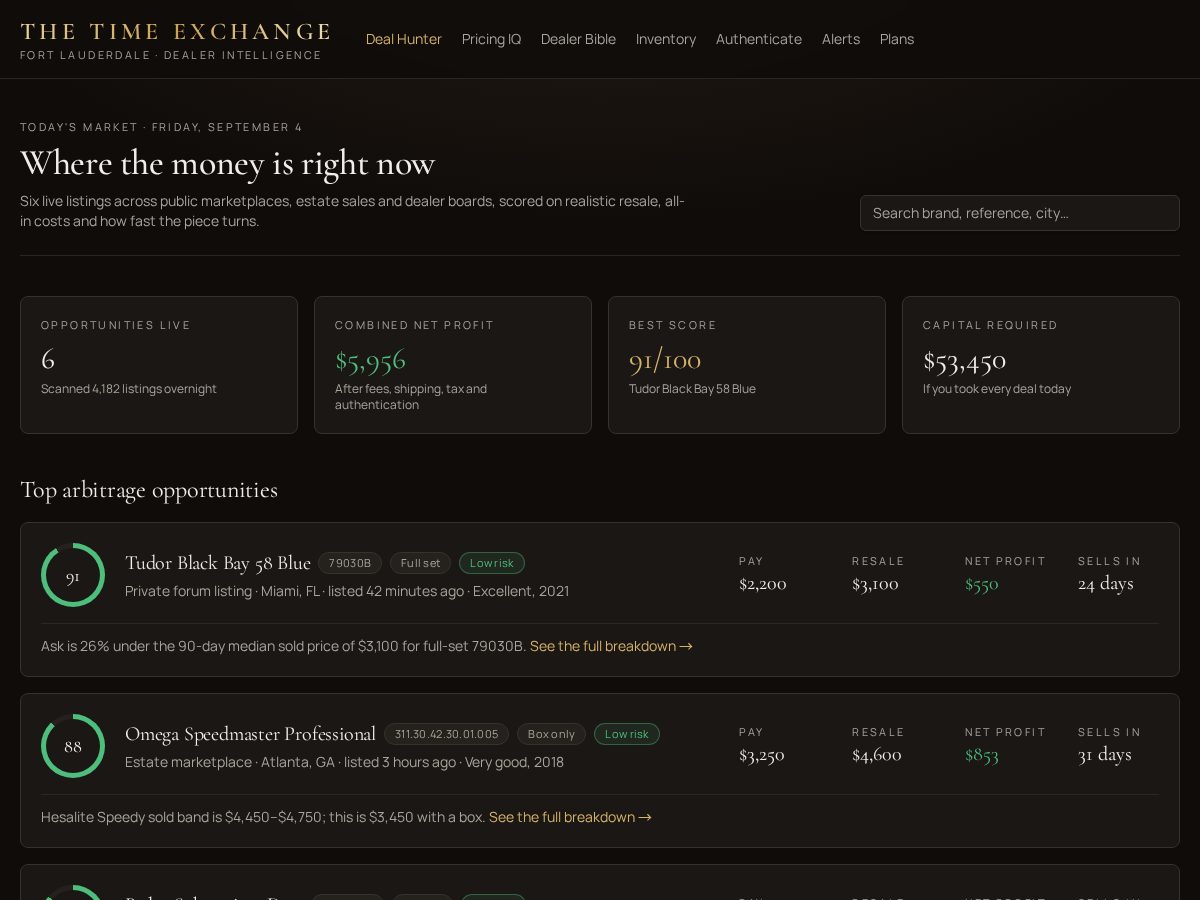This screenshot has width=1200, height=900.
Task: Open the Plans nav item
Action: tap(897, 39)
